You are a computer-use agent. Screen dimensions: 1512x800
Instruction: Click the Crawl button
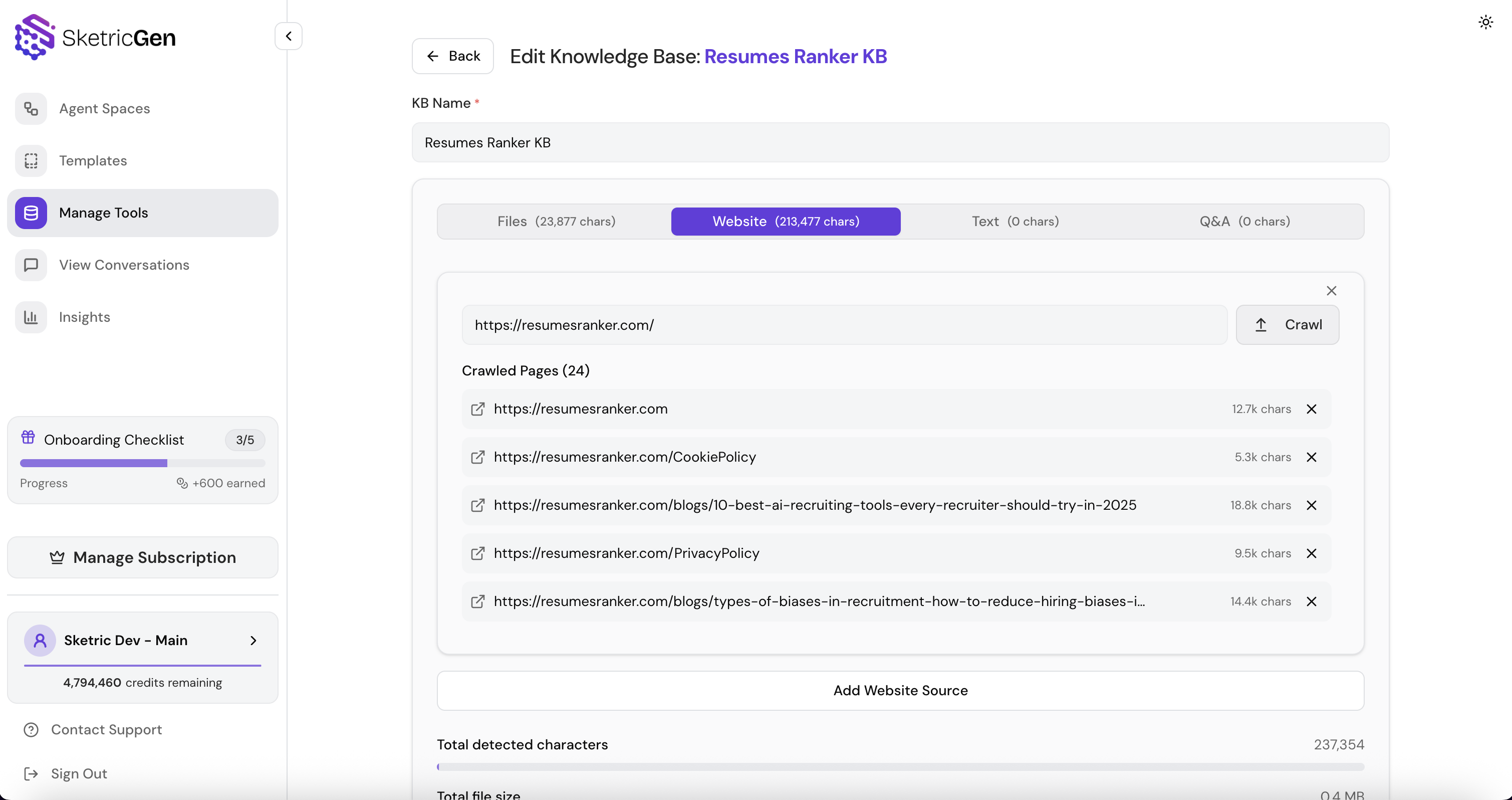(x=1287, y=325)
